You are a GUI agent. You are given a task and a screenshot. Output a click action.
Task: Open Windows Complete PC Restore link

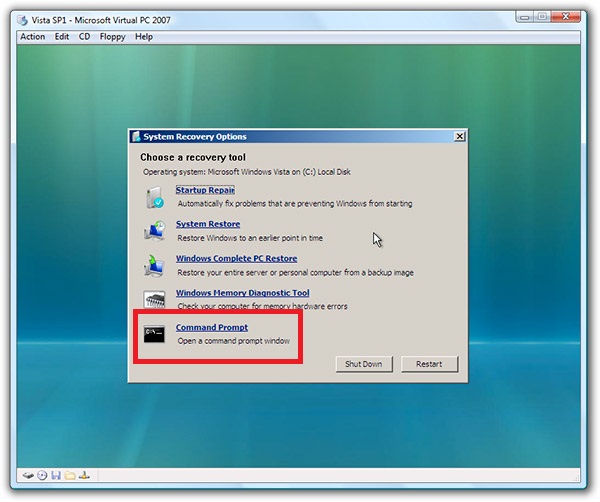point(236,259)
